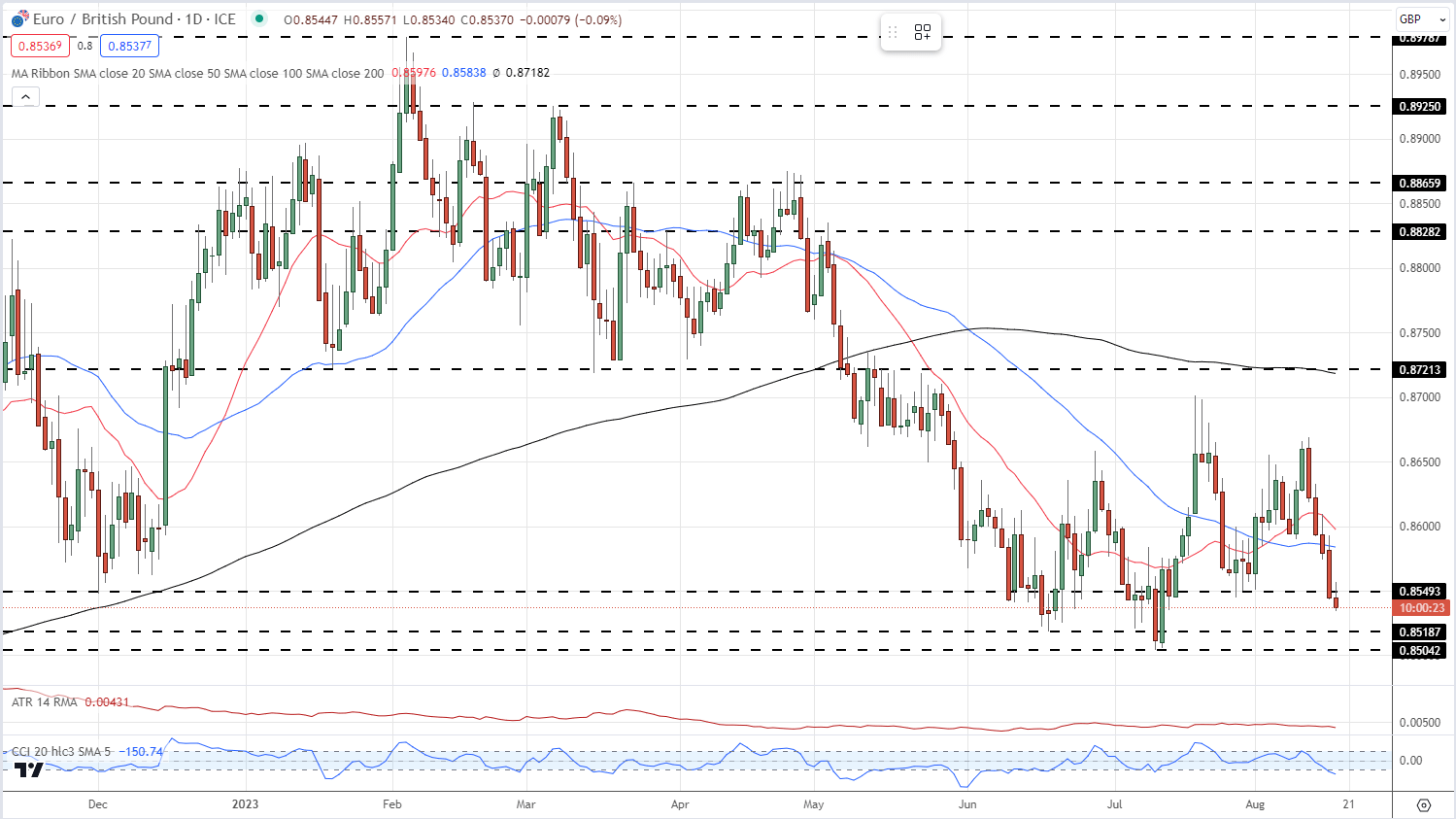Click the 0.88282 horizontal line price label
This screenshot has width=1456, height=819.
[1420, 232]
